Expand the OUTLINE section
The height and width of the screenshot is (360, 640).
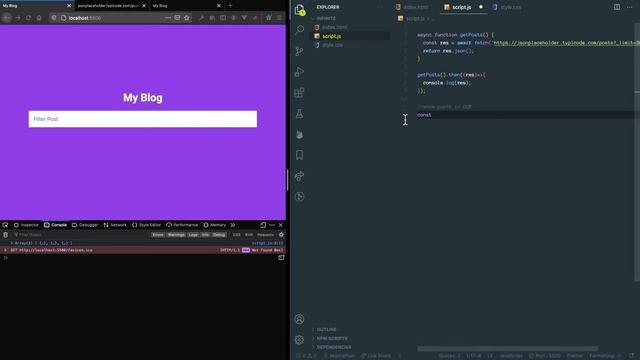(327, 329)
